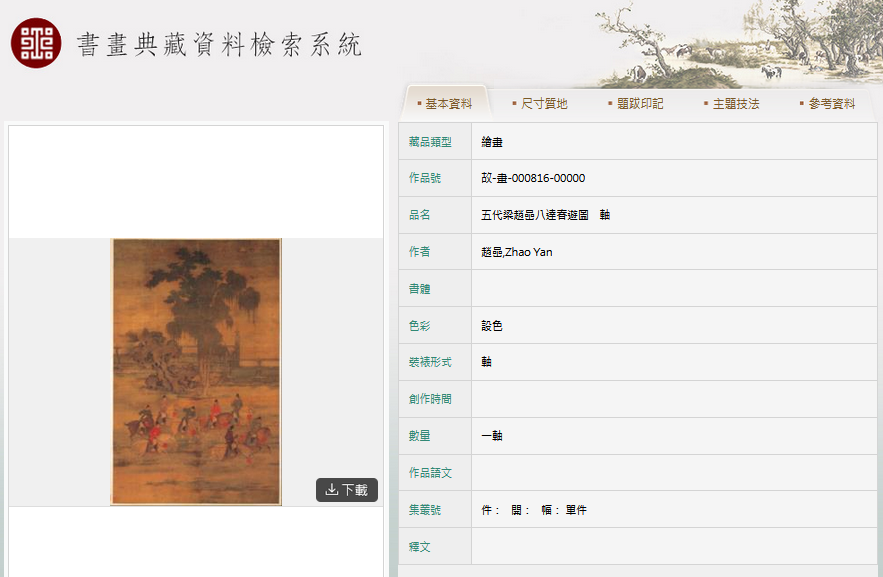Image resolution: width=883 pixels, height=577 pixels.
Task: Click the 釋文 field label
Action: pyautogui.click(x=420, y=546)
